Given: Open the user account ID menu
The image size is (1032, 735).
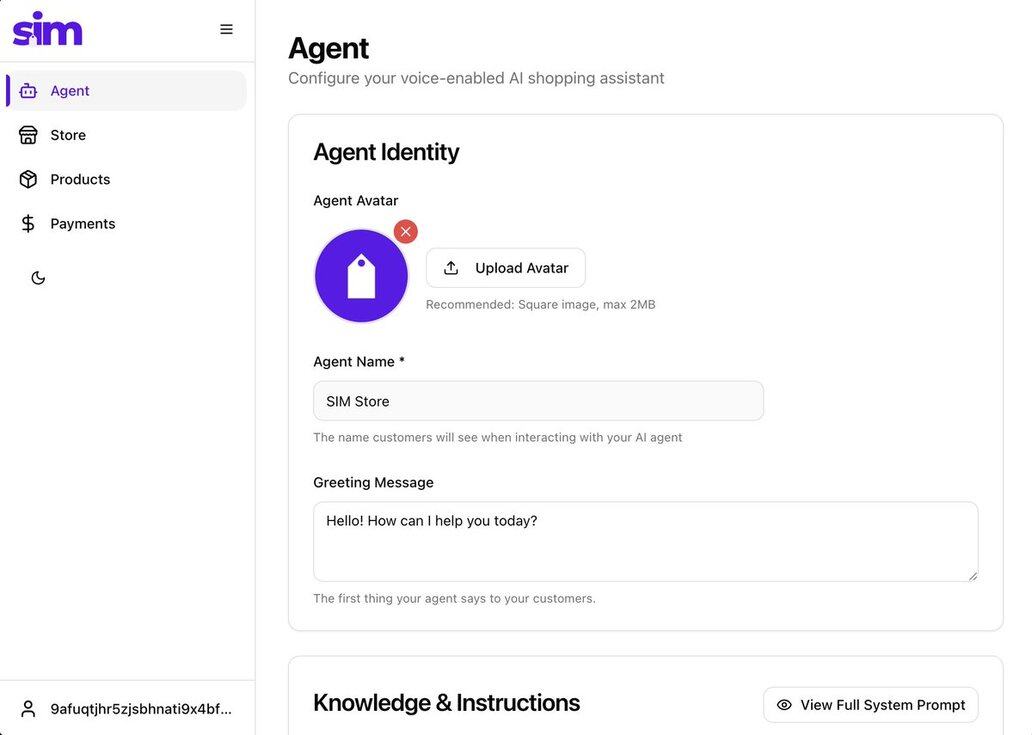Looking at the screenshot, I should (x=141, y=709).
